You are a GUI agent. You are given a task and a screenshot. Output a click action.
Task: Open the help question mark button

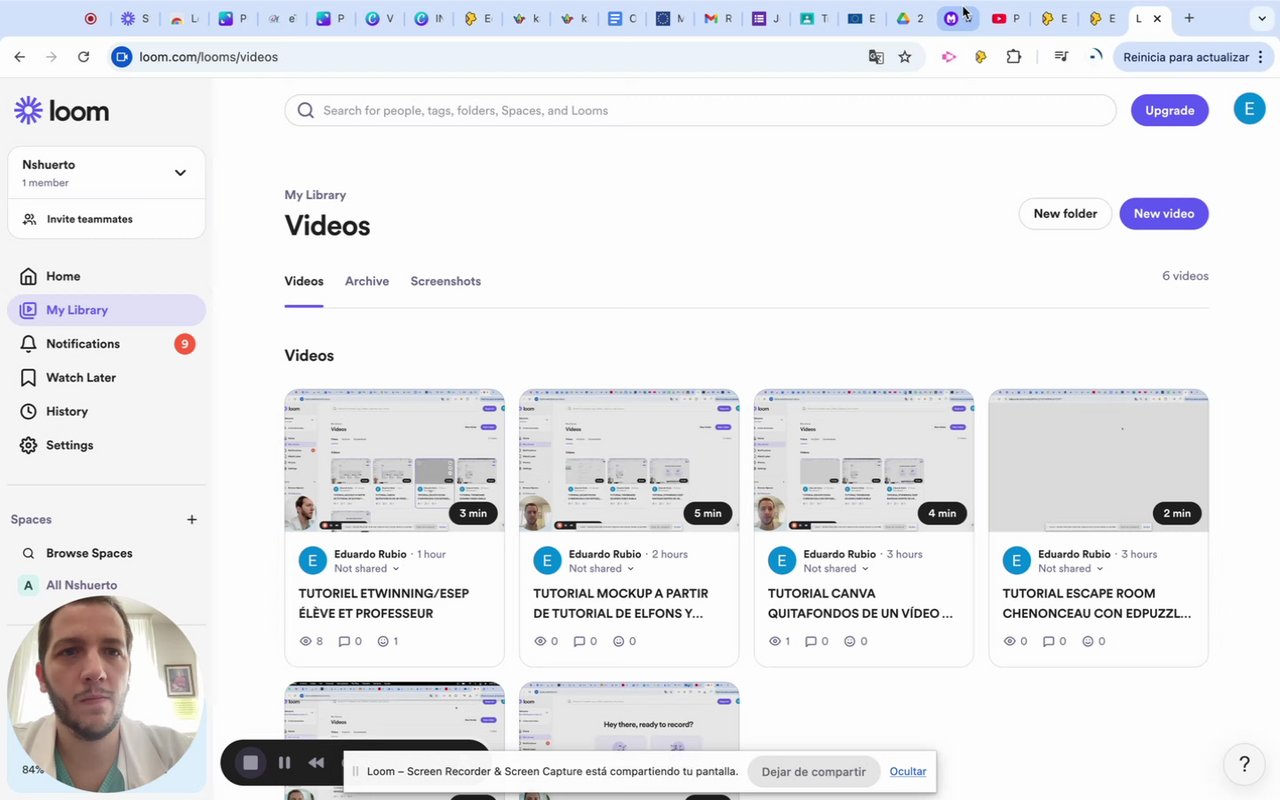pos(1244,765)
